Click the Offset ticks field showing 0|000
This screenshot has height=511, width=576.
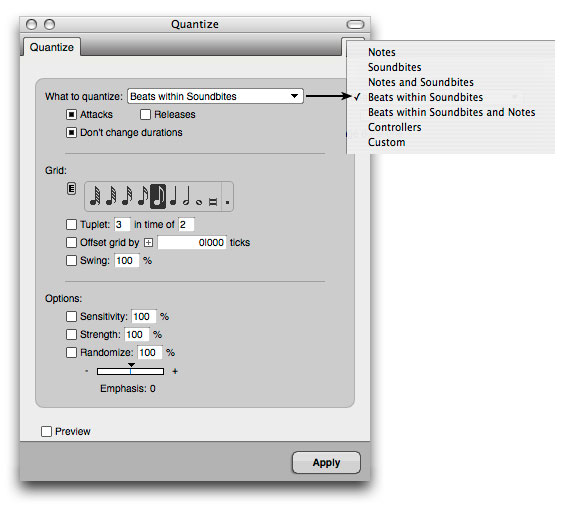click(x=192, y=242)
